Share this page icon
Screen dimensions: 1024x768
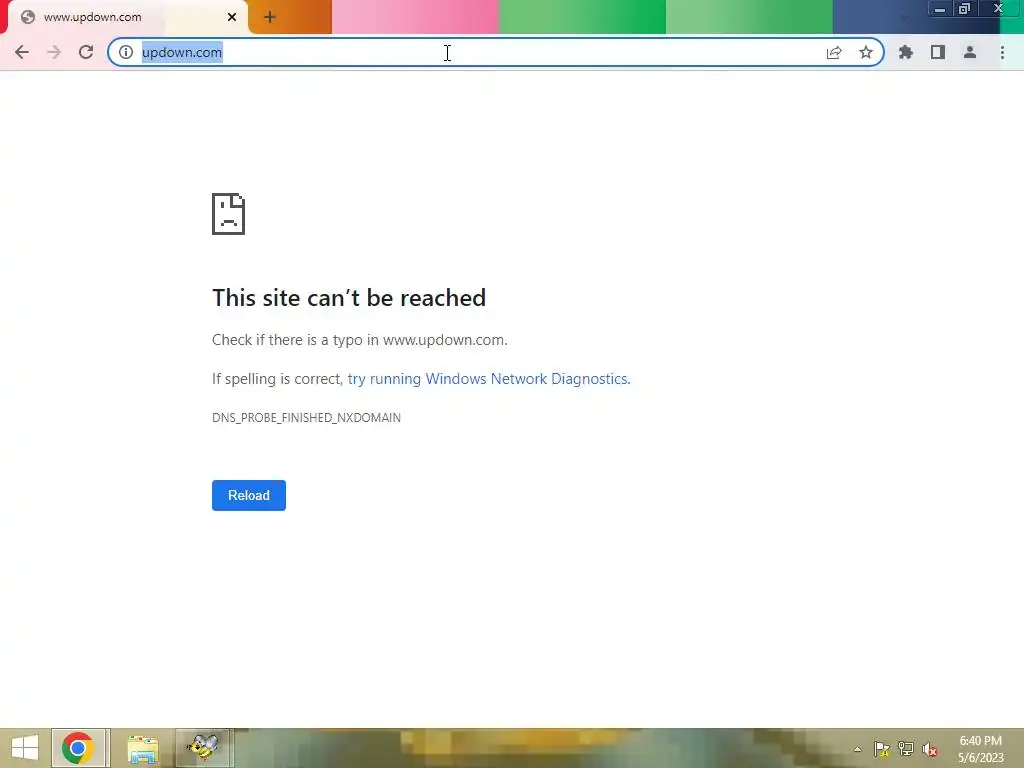(834, 52)
